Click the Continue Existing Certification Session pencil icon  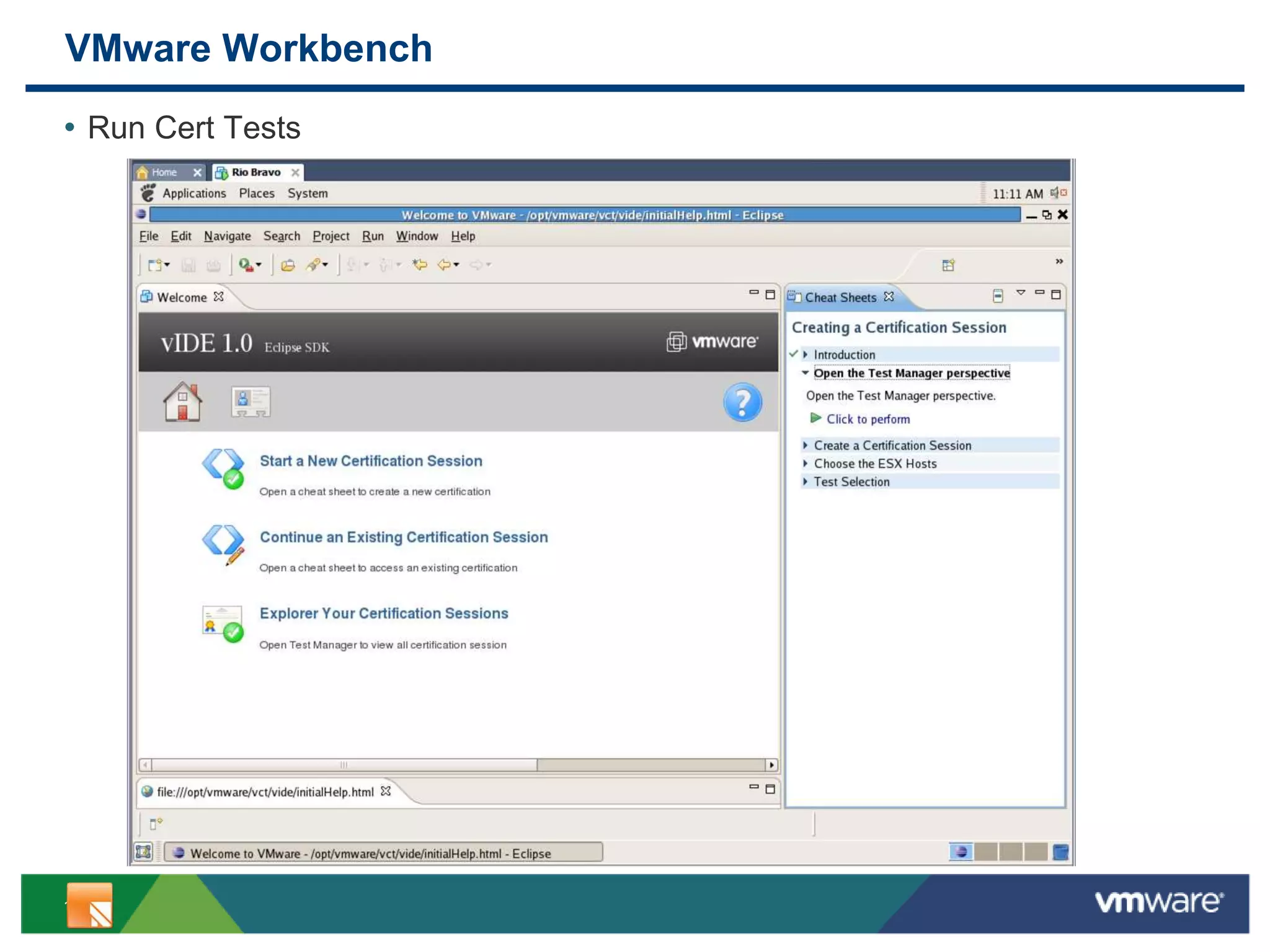tap(223, 544)
